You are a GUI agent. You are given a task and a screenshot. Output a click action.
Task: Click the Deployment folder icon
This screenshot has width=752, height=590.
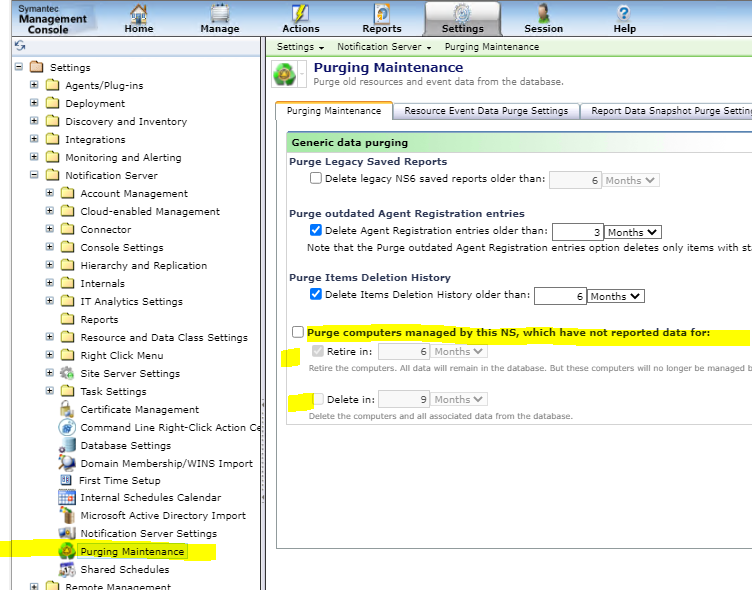52,103
